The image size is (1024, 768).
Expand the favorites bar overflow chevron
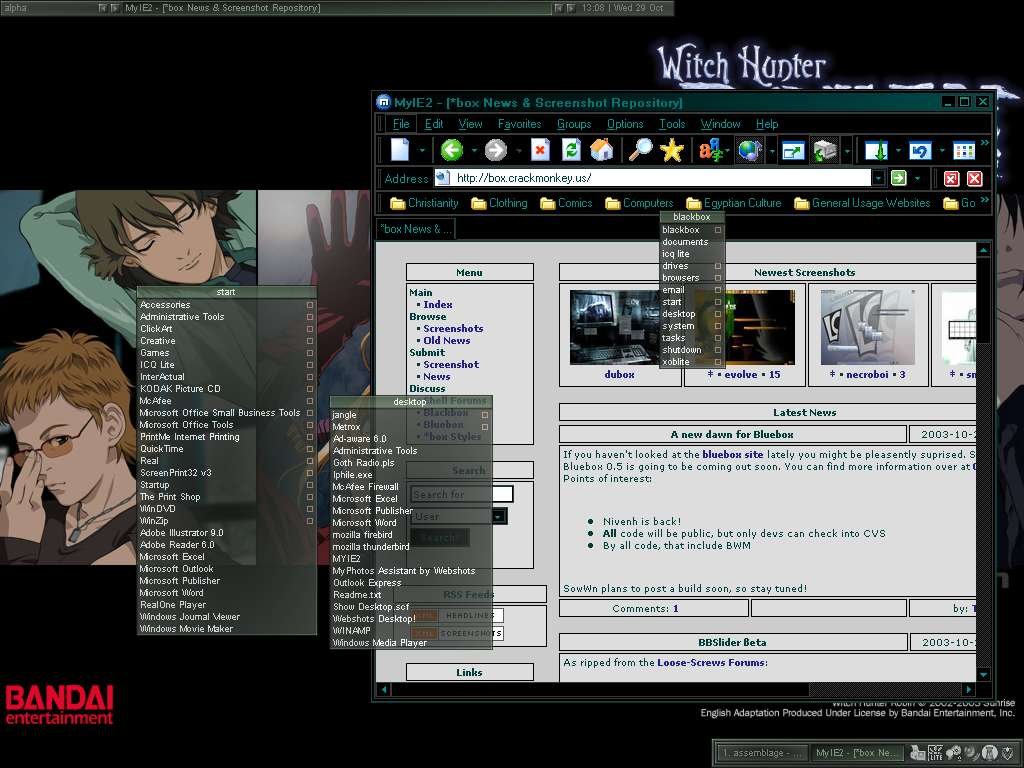tap(985, 199)
